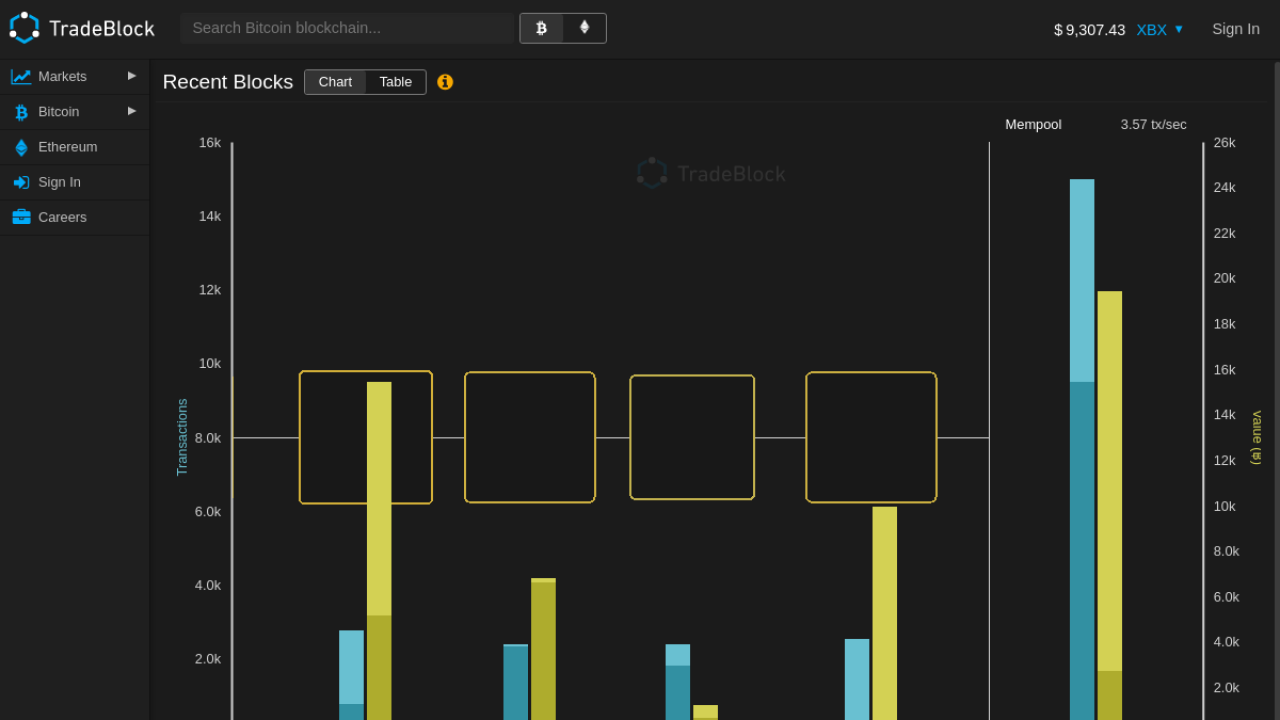
Task: Click the third block's blue transactions bar
Action: coord(678,682)
